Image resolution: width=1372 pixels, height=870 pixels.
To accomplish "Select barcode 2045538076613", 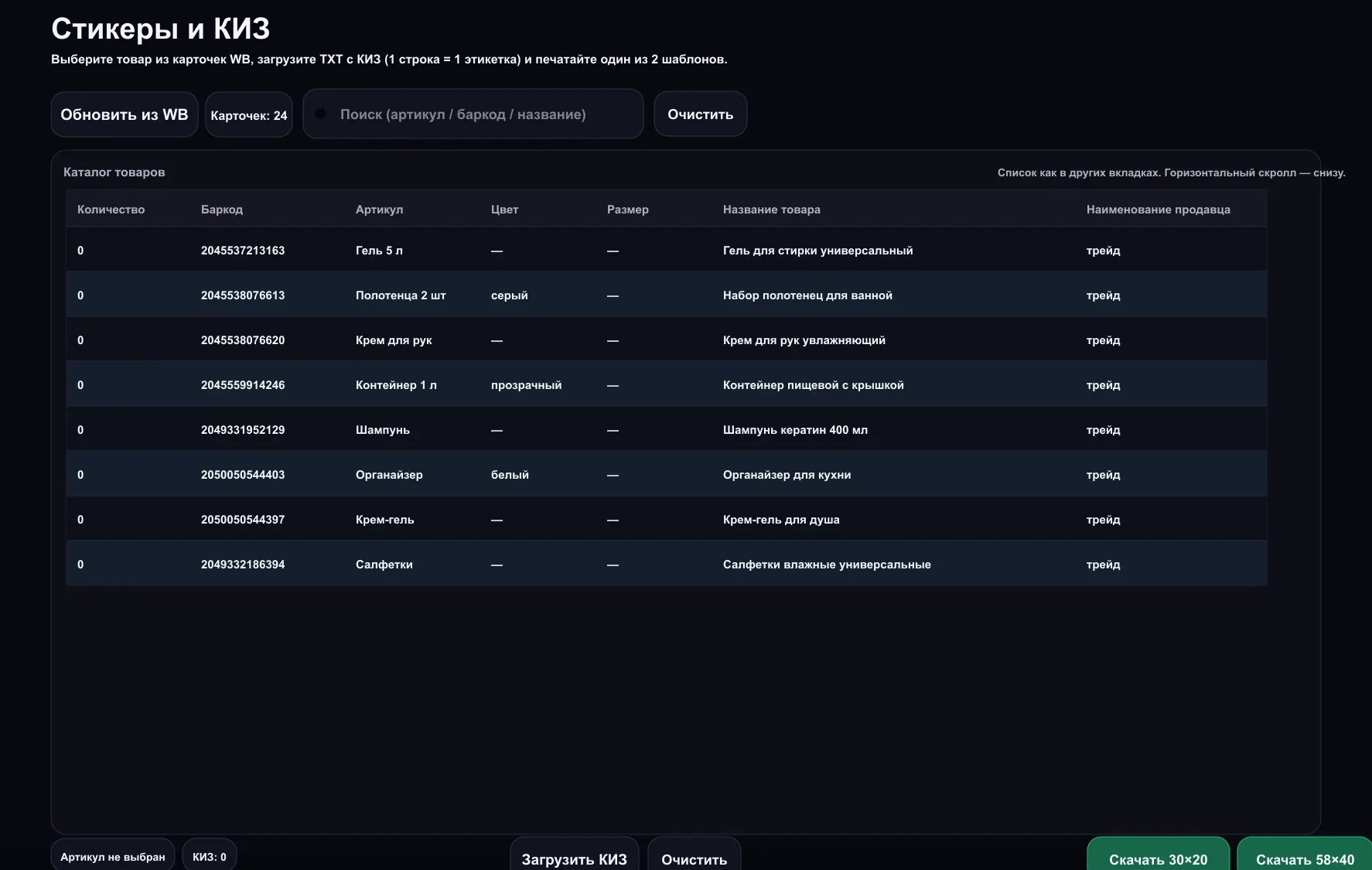I will (243, 295).
